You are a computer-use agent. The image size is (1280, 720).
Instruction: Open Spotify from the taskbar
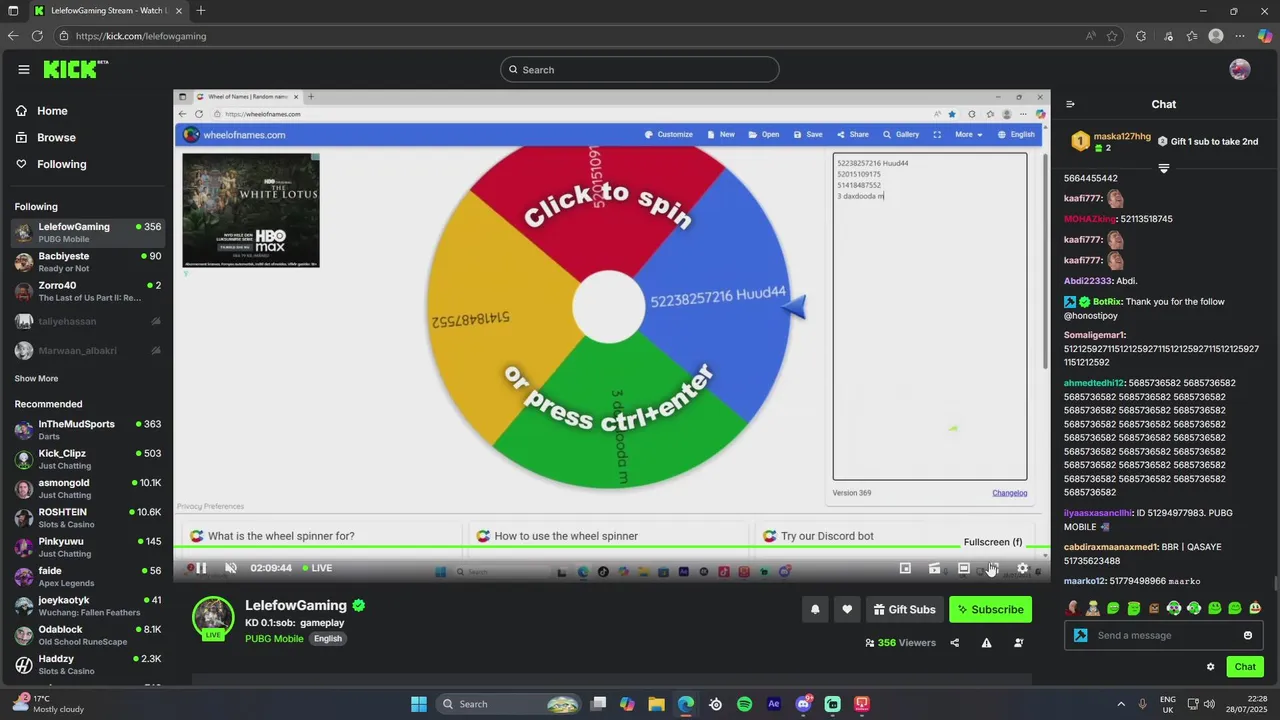pyautogui.click(x=744, y=704)
